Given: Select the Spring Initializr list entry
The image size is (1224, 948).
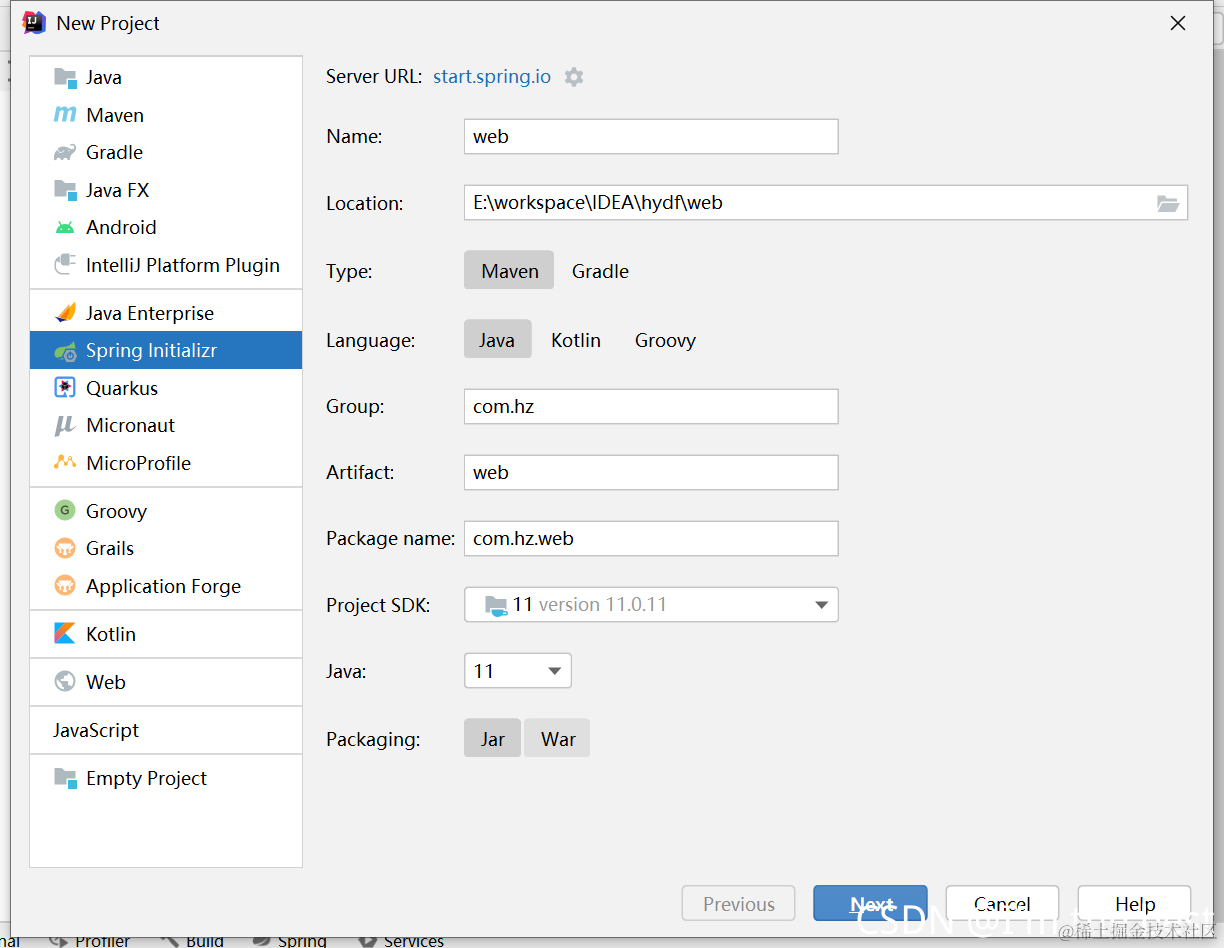Looking at the screenshot, I should pyautogui.click(x=166, y=351).
